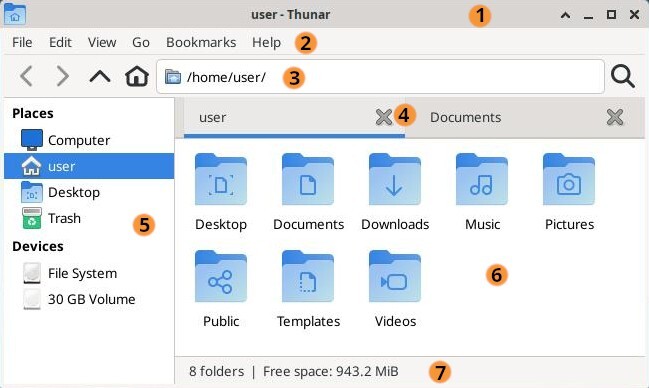Open the View menu

(x=102, y=42)
